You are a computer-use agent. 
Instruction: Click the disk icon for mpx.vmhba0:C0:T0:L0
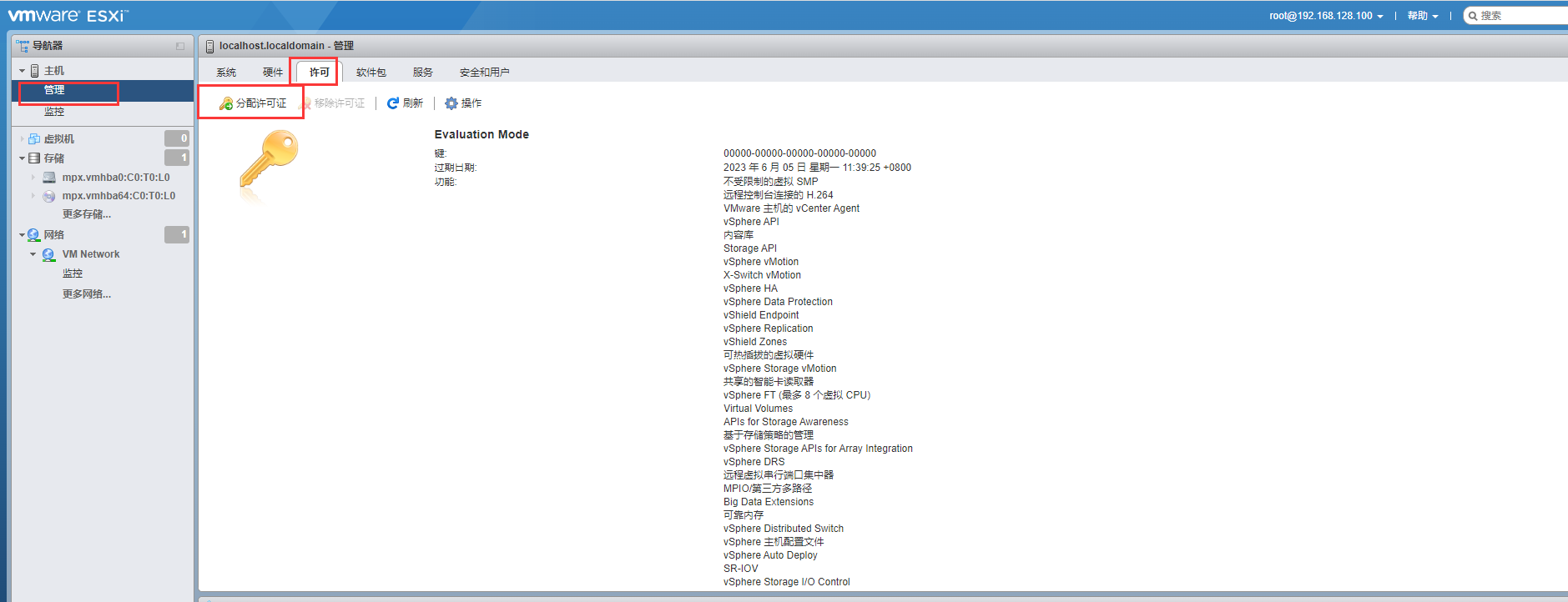(x=49, y=178)
